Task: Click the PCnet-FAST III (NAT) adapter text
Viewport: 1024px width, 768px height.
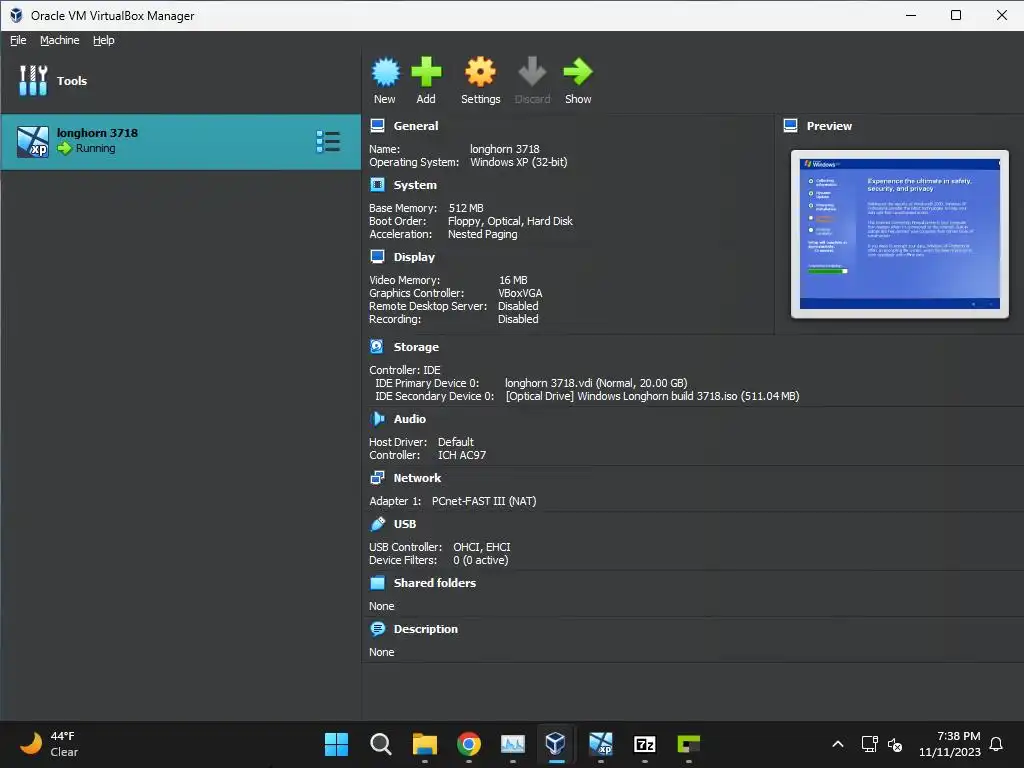Action: tap(484, 501)
